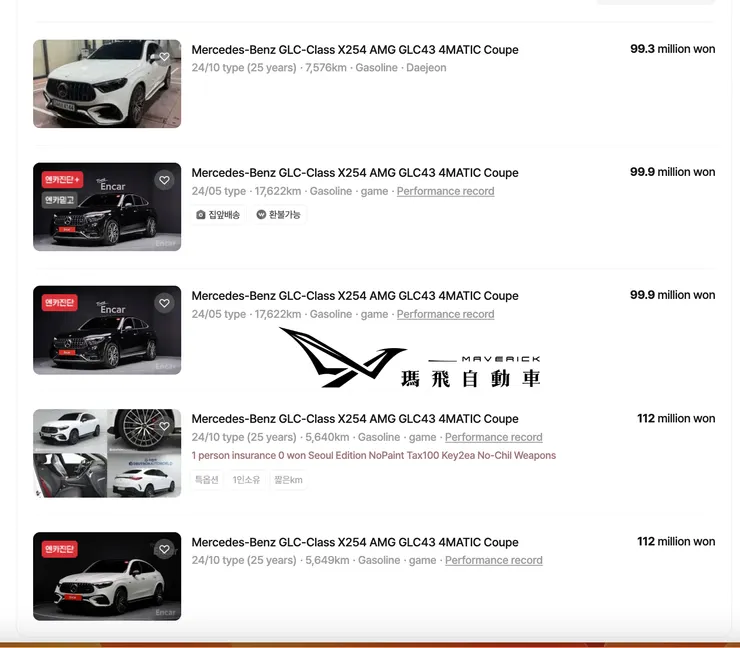Image resolution: width=740 pixels, height=648 pixels.
Task: Click 112 million won price on 5,649km listing
Action: coord(676,541)
